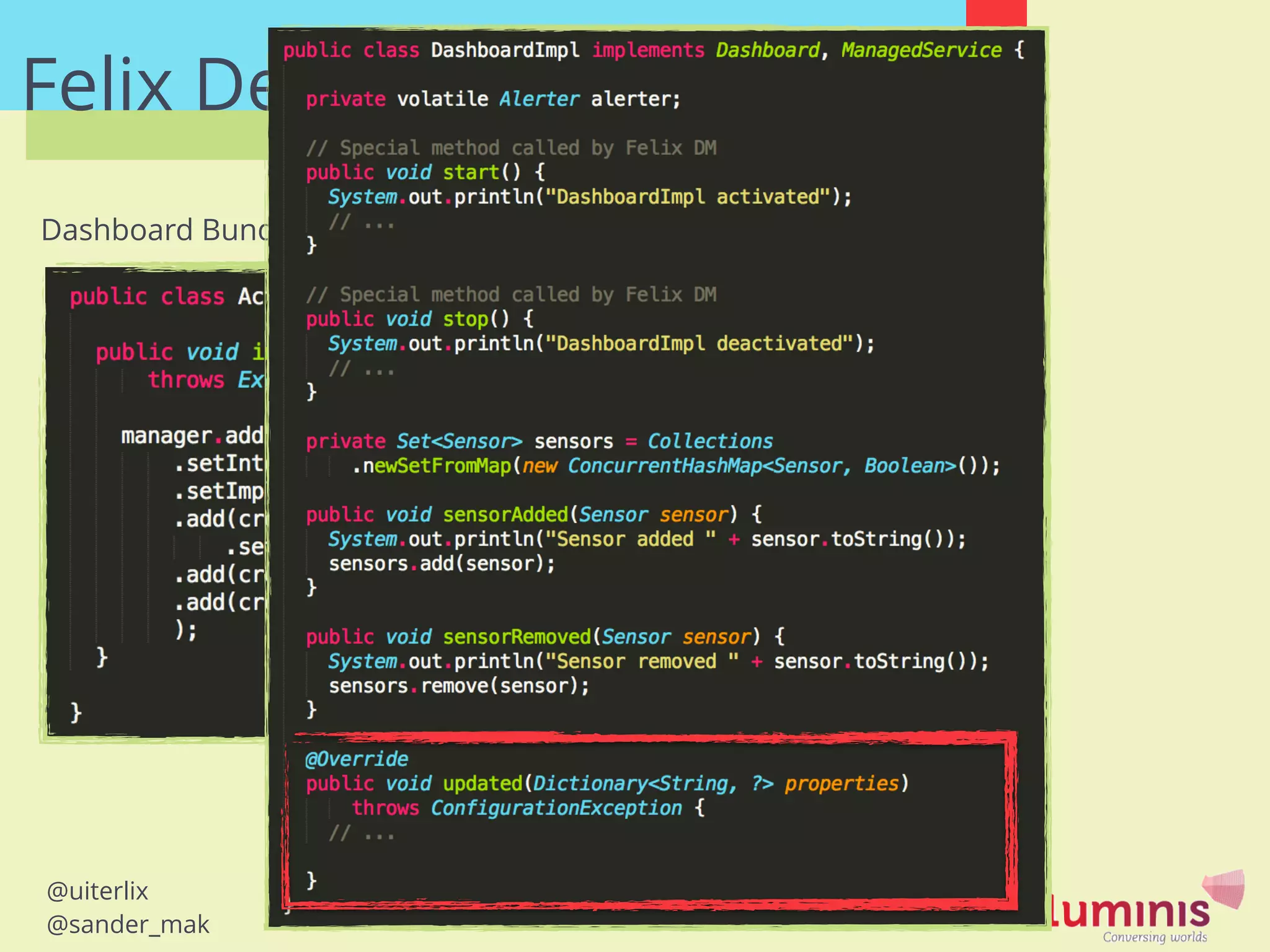This screenshot has height=952, width=1270.
Task: Click 'public void updated(Dictionary<String, ?>' line
Action: point(608,784)
